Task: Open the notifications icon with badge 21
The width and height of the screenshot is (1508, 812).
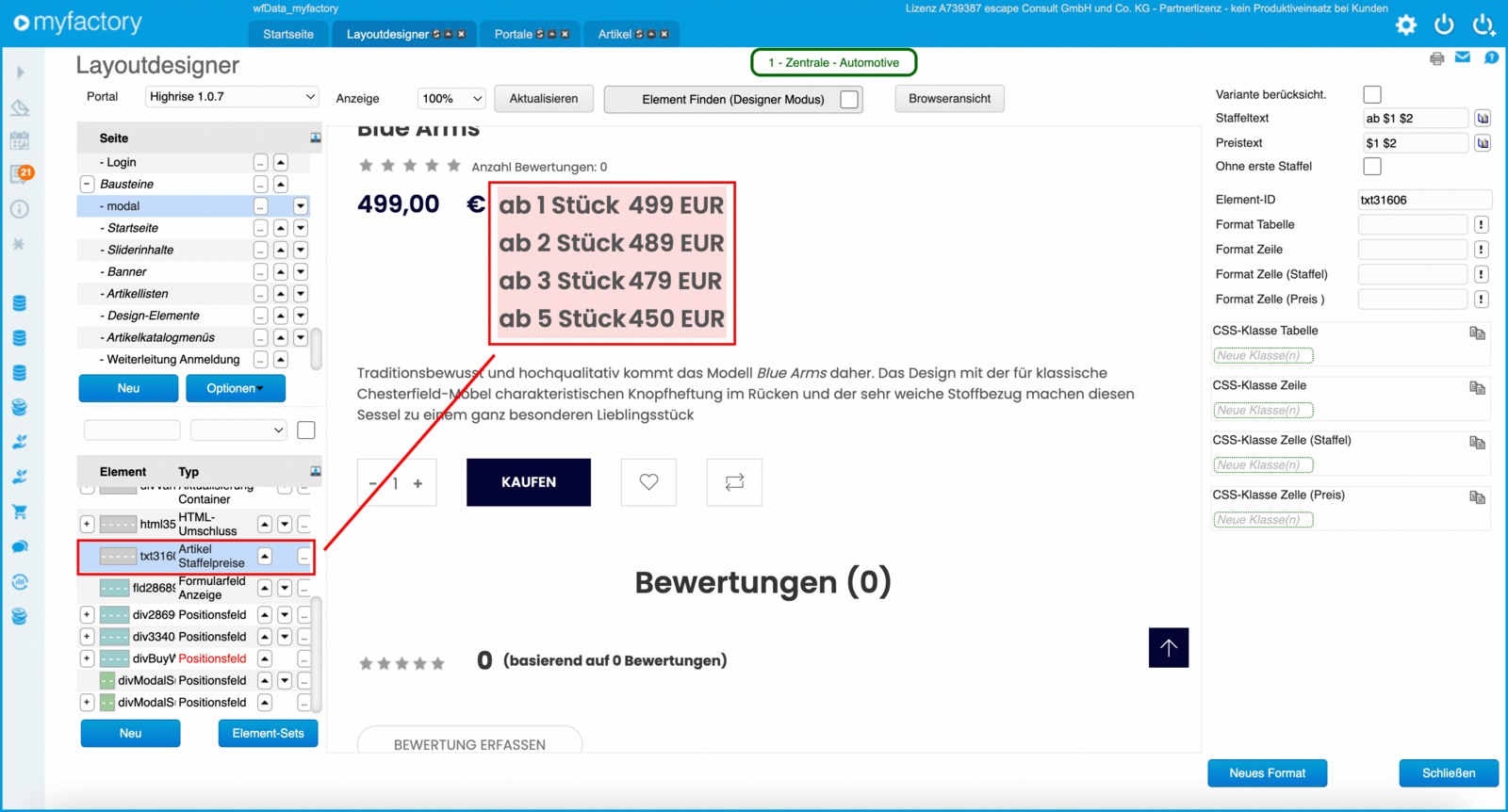Action: 21,174
